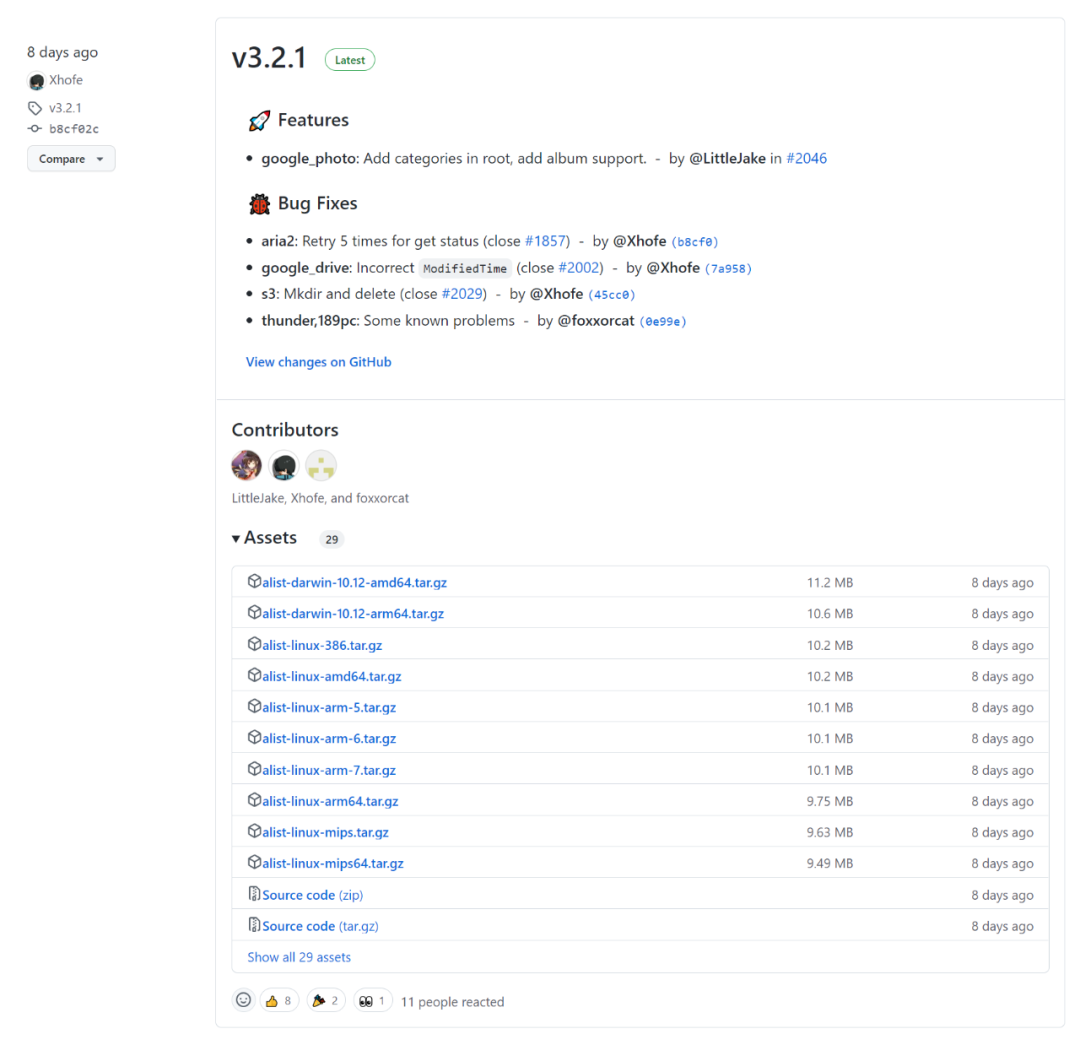Download alist-linux-386.tar.gz
Image resolution: width=1080 pixels, height=1045 pixels.
point(322,645)
